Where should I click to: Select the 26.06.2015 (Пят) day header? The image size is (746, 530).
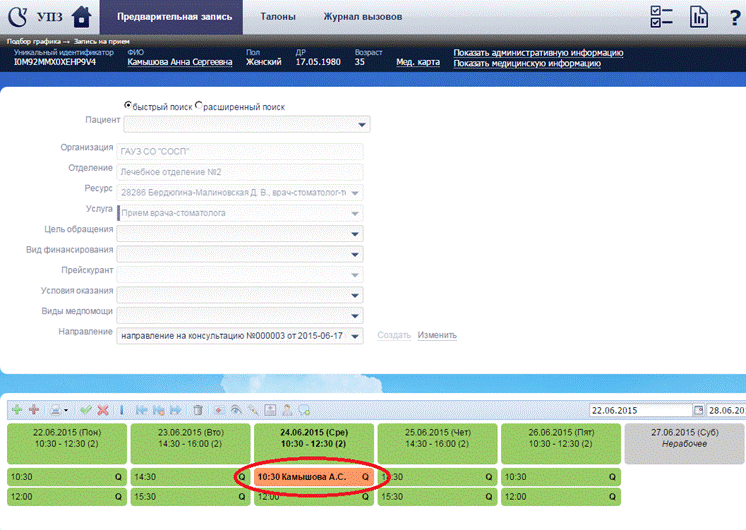pyautogui.click(x=561, y=443)
